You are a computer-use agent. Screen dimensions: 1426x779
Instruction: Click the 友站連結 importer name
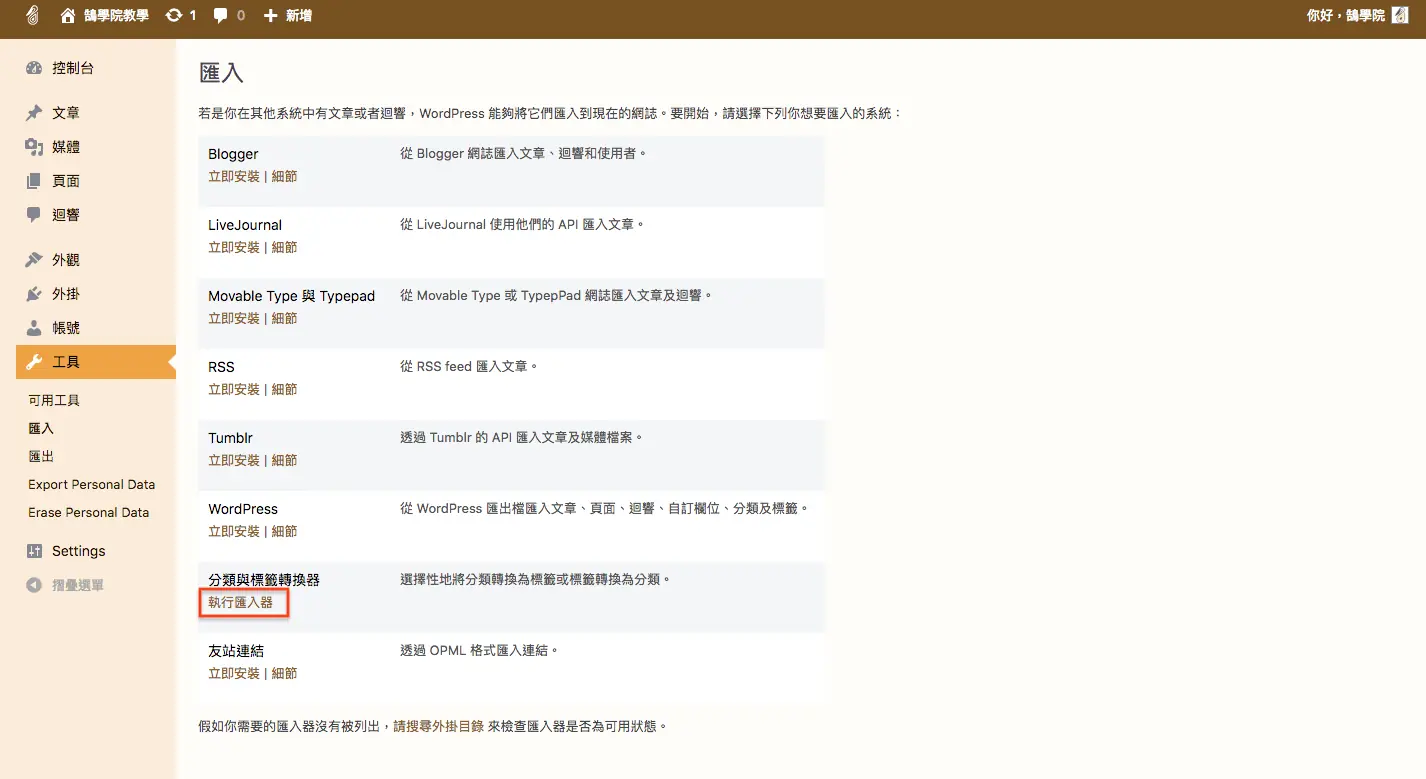pyautogui.click(x=236, y=651)
